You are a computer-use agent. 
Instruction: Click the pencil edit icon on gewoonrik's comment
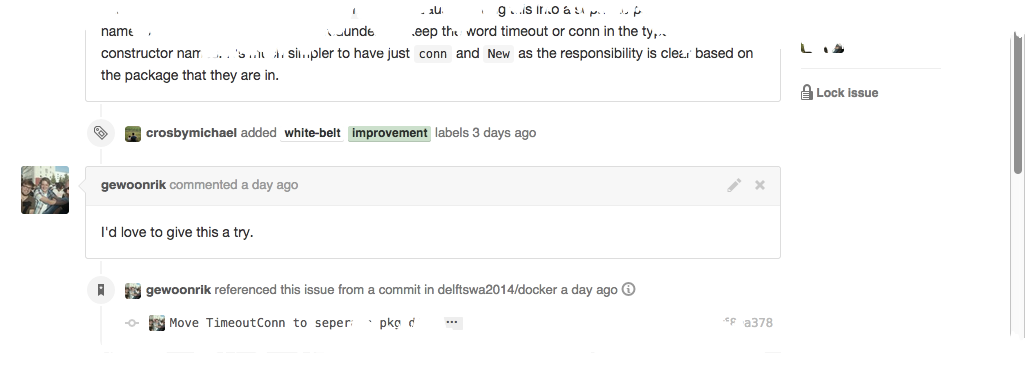coord(734,185)
